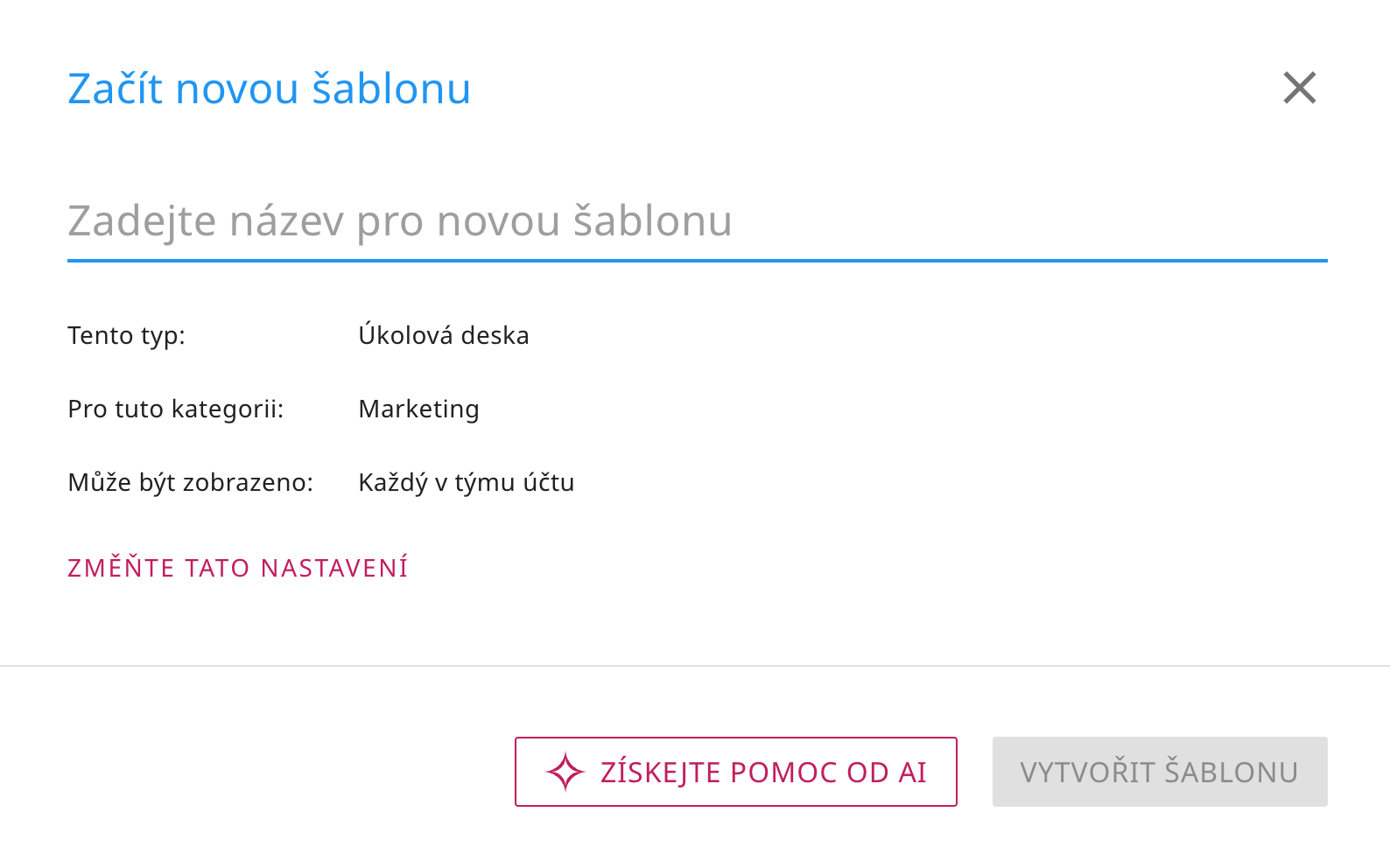Click the 'Vytvořit šablonu' button
1390x868 pixels.
pos(1159,772)
